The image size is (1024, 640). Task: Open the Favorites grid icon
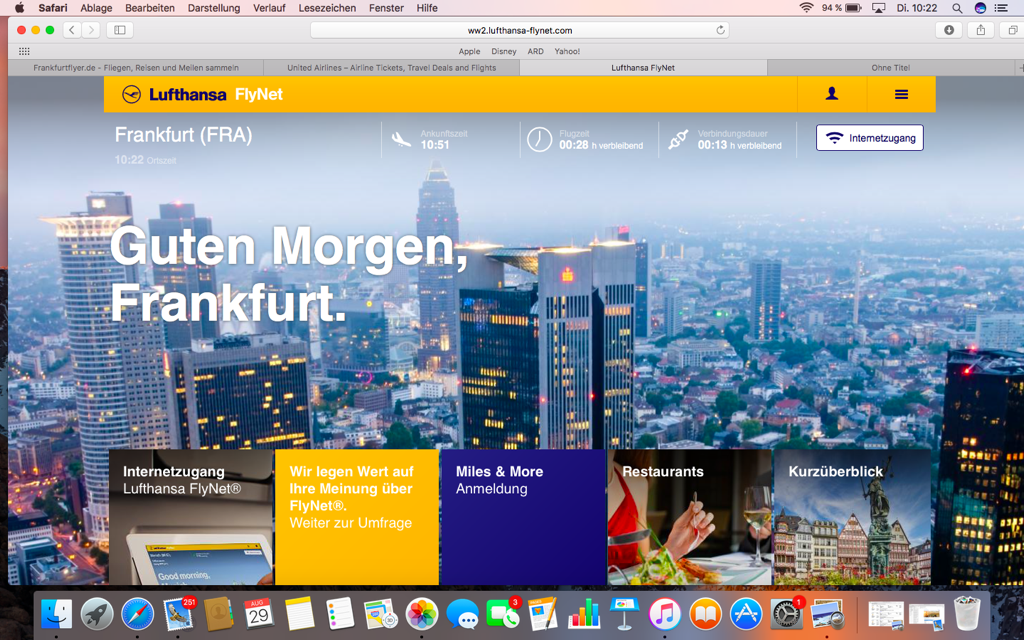point(24,51)
